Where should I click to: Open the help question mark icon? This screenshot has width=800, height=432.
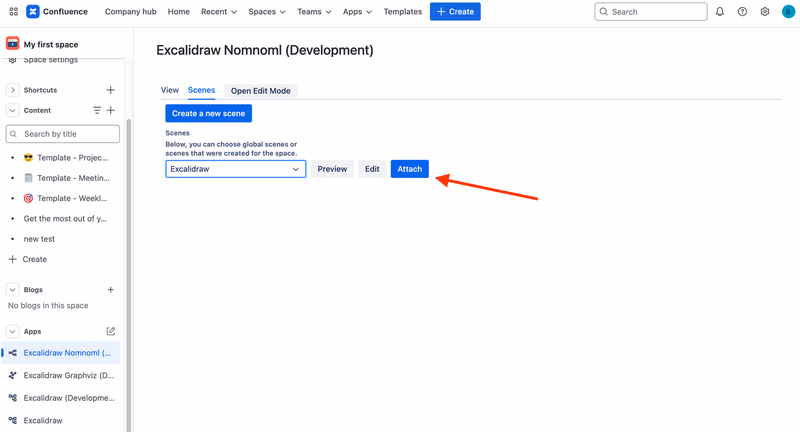coord(742,12)
